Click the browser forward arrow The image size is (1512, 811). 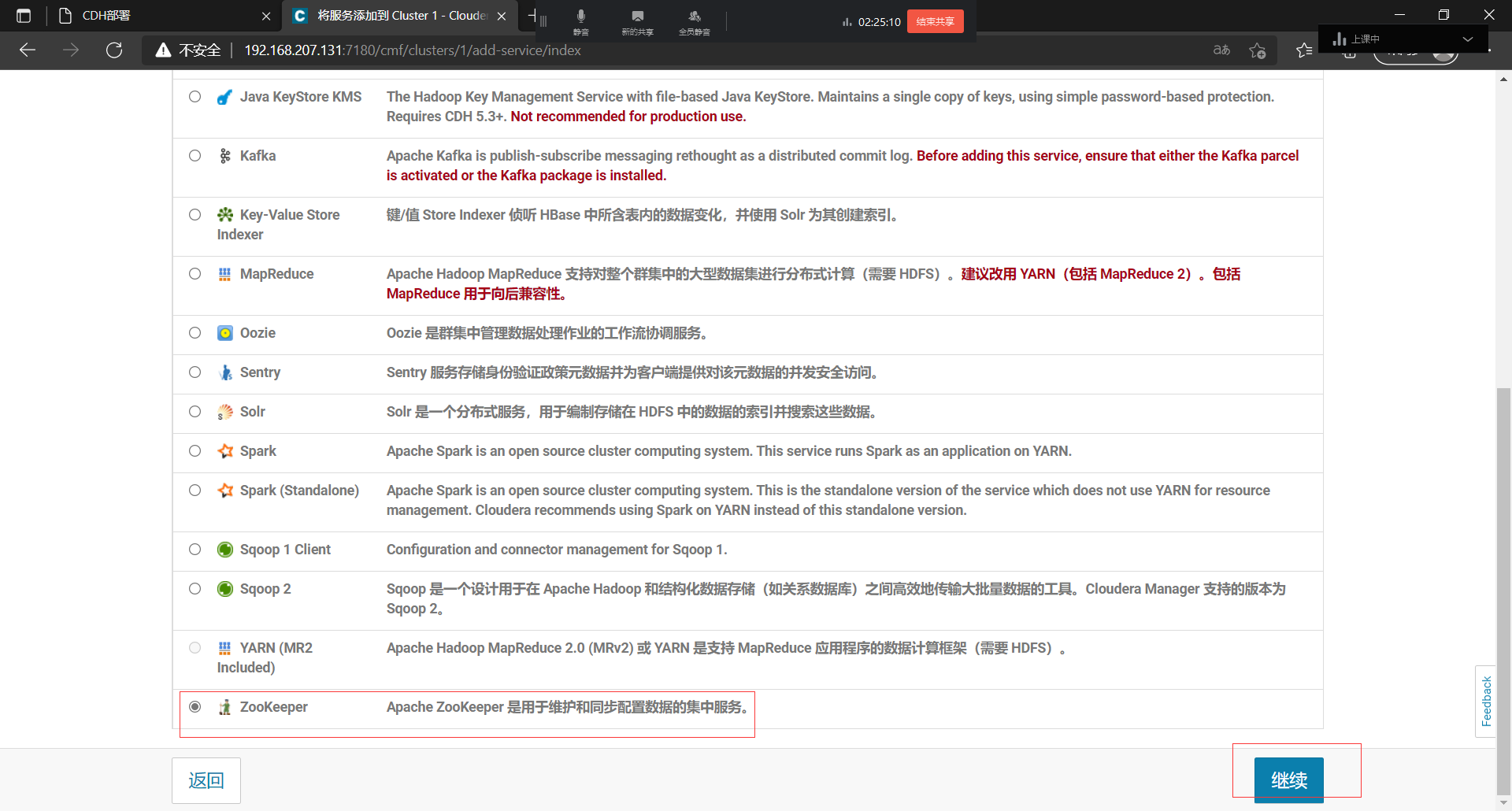71,50
